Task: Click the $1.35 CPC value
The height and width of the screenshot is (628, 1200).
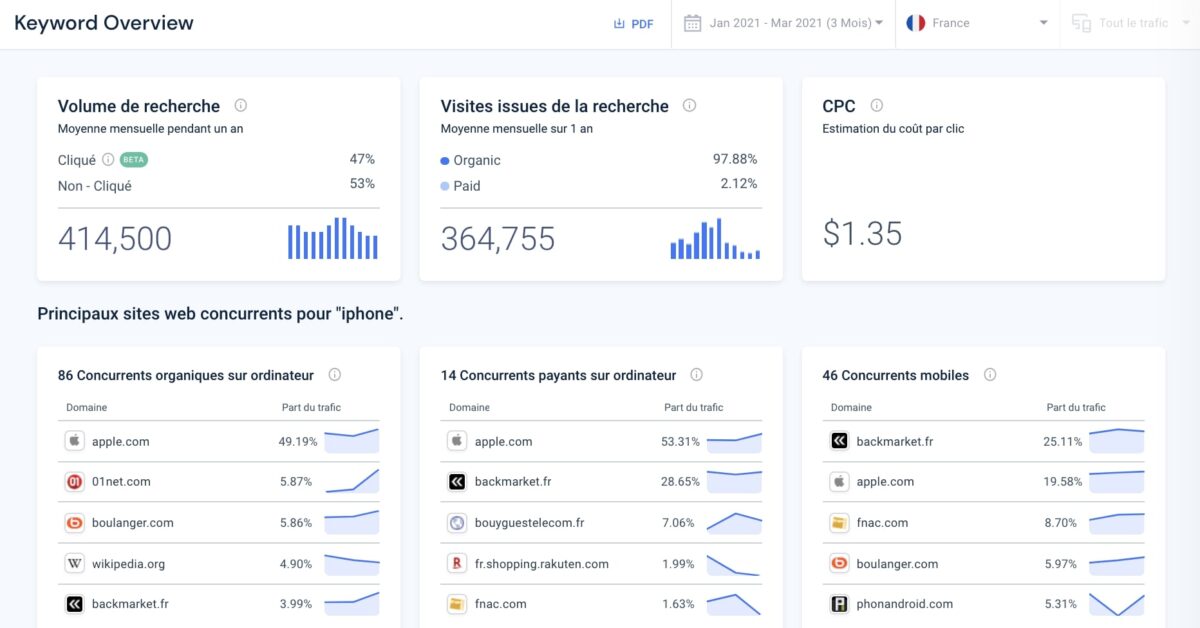Action: [862, 233]
